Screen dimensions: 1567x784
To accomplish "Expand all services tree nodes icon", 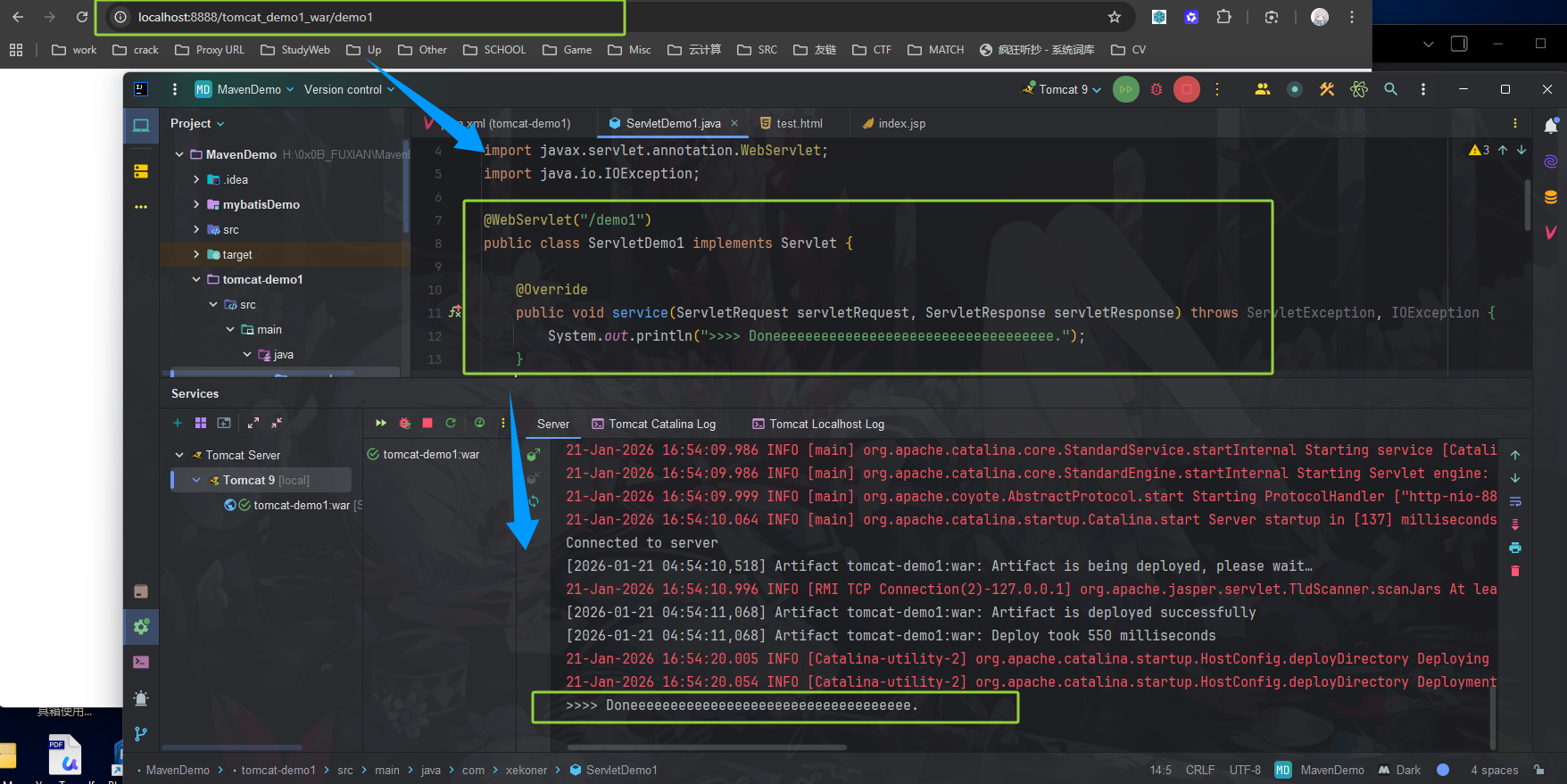I will [x=253, y=423].
